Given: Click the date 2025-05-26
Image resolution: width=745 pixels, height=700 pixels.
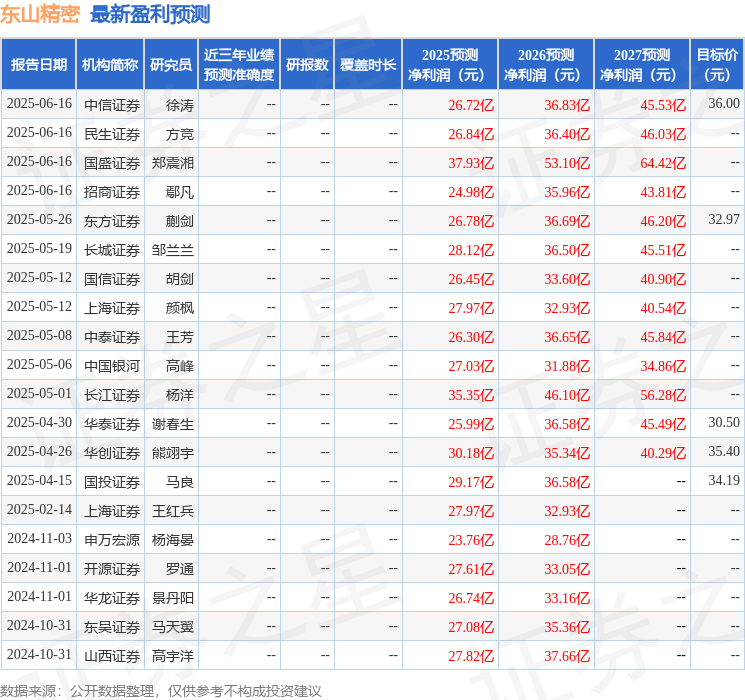Looking at the screenshot, I should click(39, 219).
